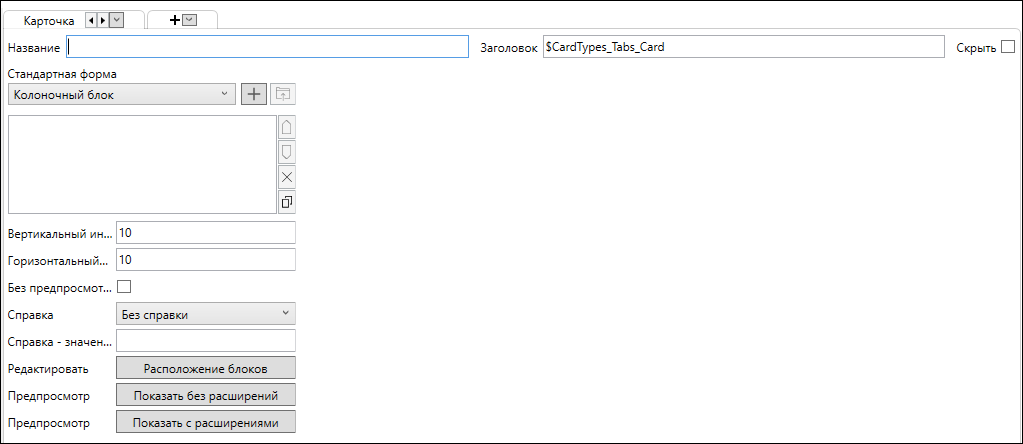Click the Название text field
The image size is (1023, 444).
(x=267, y=47)
